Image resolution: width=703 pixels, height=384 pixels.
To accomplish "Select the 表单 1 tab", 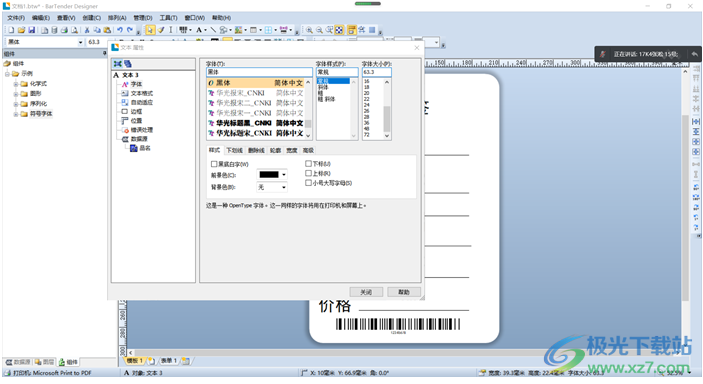I will point(169,361).
